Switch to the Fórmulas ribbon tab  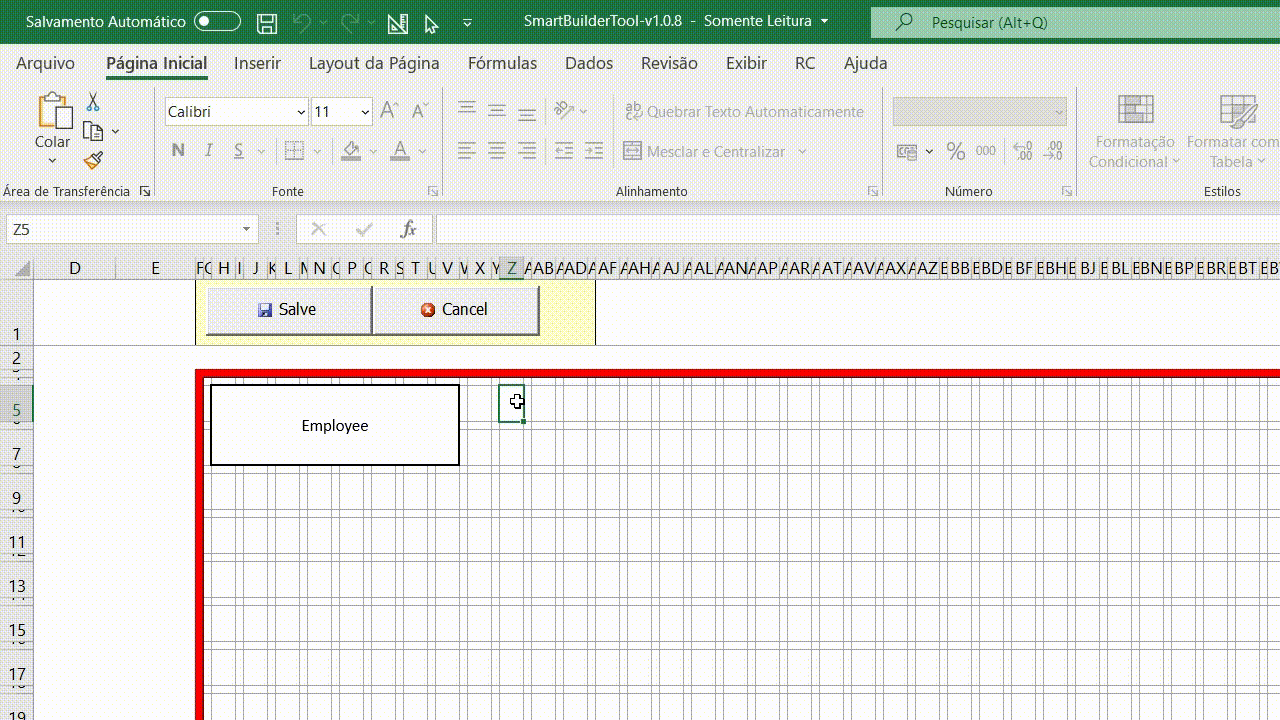click(x=502, y=63)
